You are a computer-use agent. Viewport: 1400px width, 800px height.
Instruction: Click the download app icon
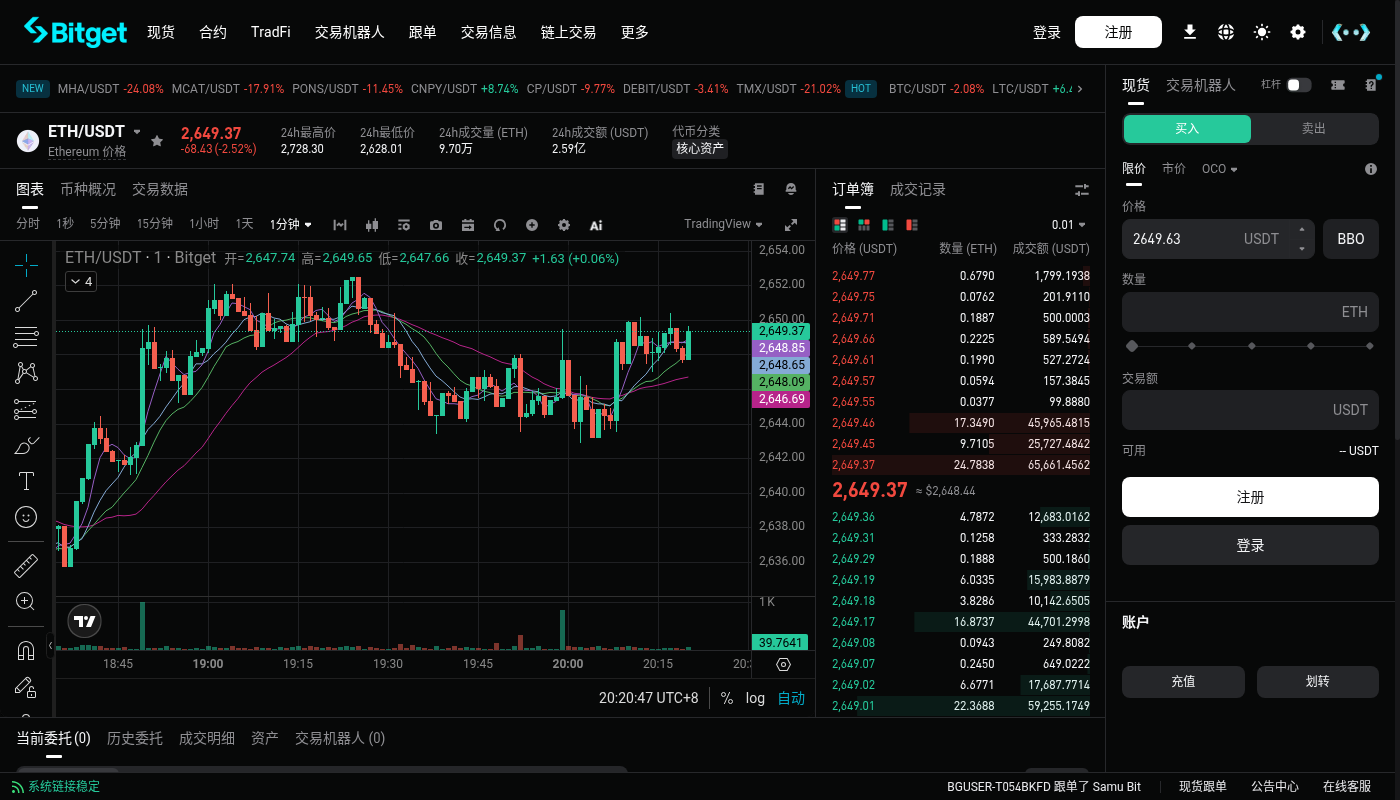(x=1190, y=32)
